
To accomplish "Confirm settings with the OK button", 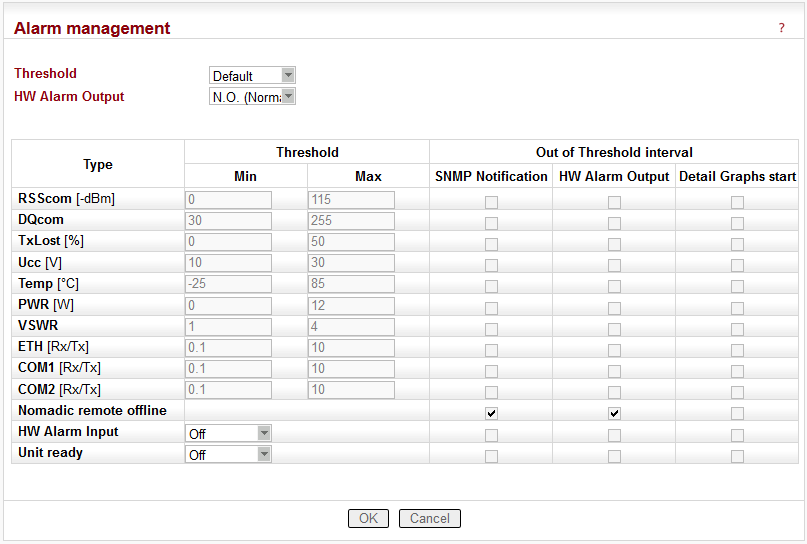I will [368, 518].
